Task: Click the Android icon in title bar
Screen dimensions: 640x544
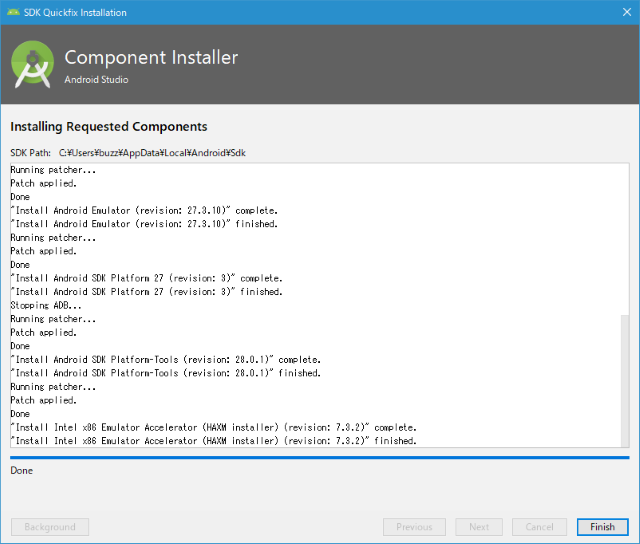Action: pyautogui.click(x=13, y=12)
